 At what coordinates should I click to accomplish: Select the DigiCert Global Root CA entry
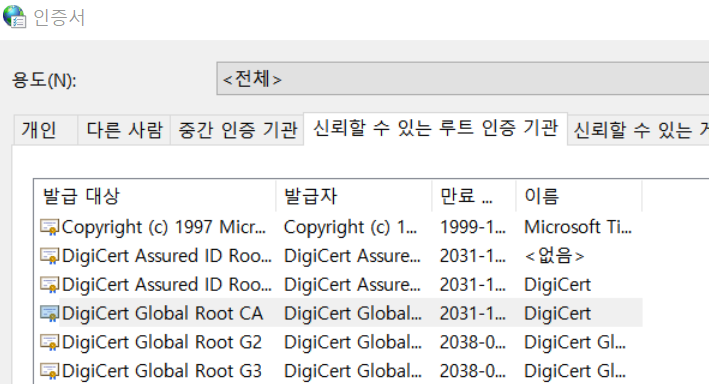point(162,313)
